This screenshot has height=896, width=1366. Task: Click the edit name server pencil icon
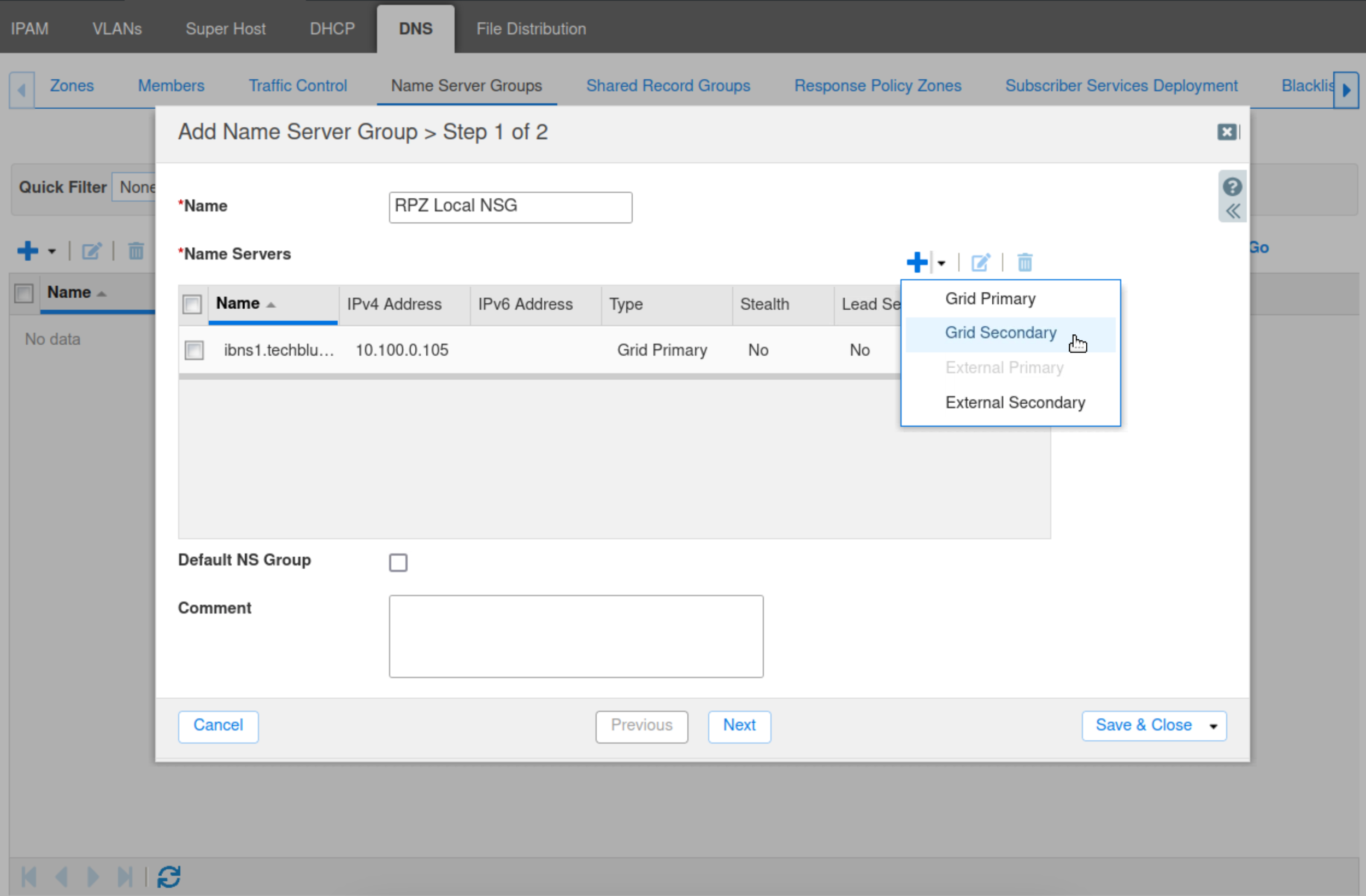pos(980,263)
